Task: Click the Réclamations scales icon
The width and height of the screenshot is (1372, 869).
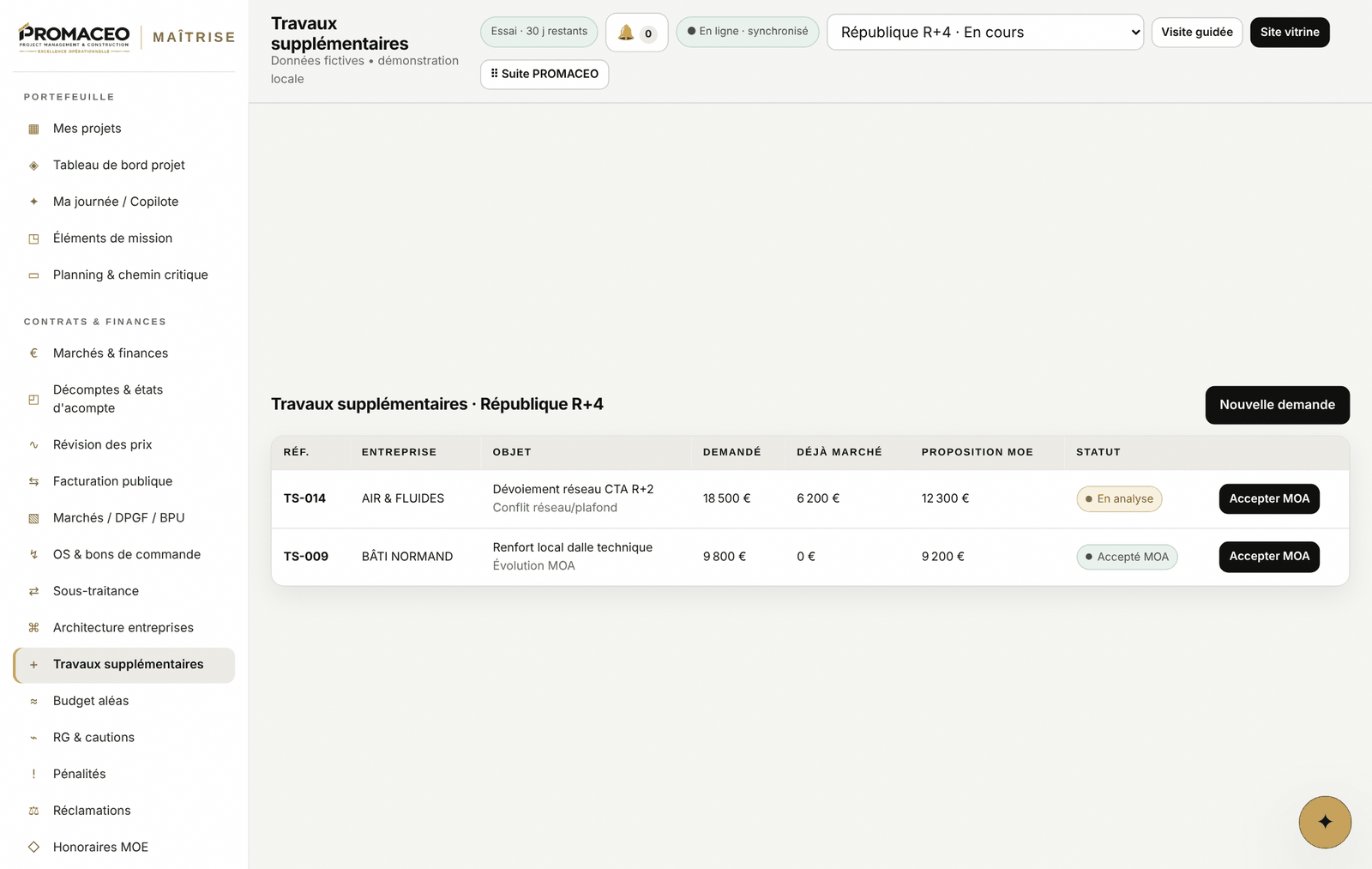Action: (34, 811)
